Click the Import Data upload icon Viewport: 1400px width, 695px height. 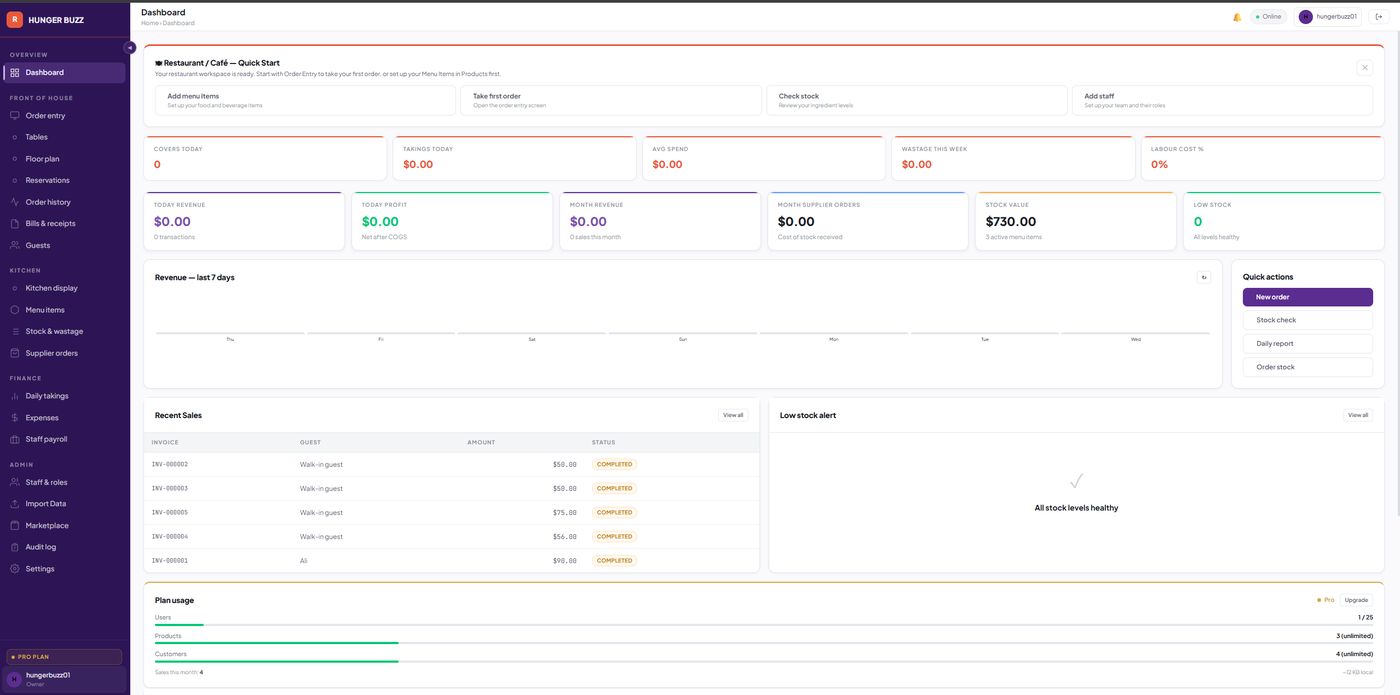click(15, 503)
